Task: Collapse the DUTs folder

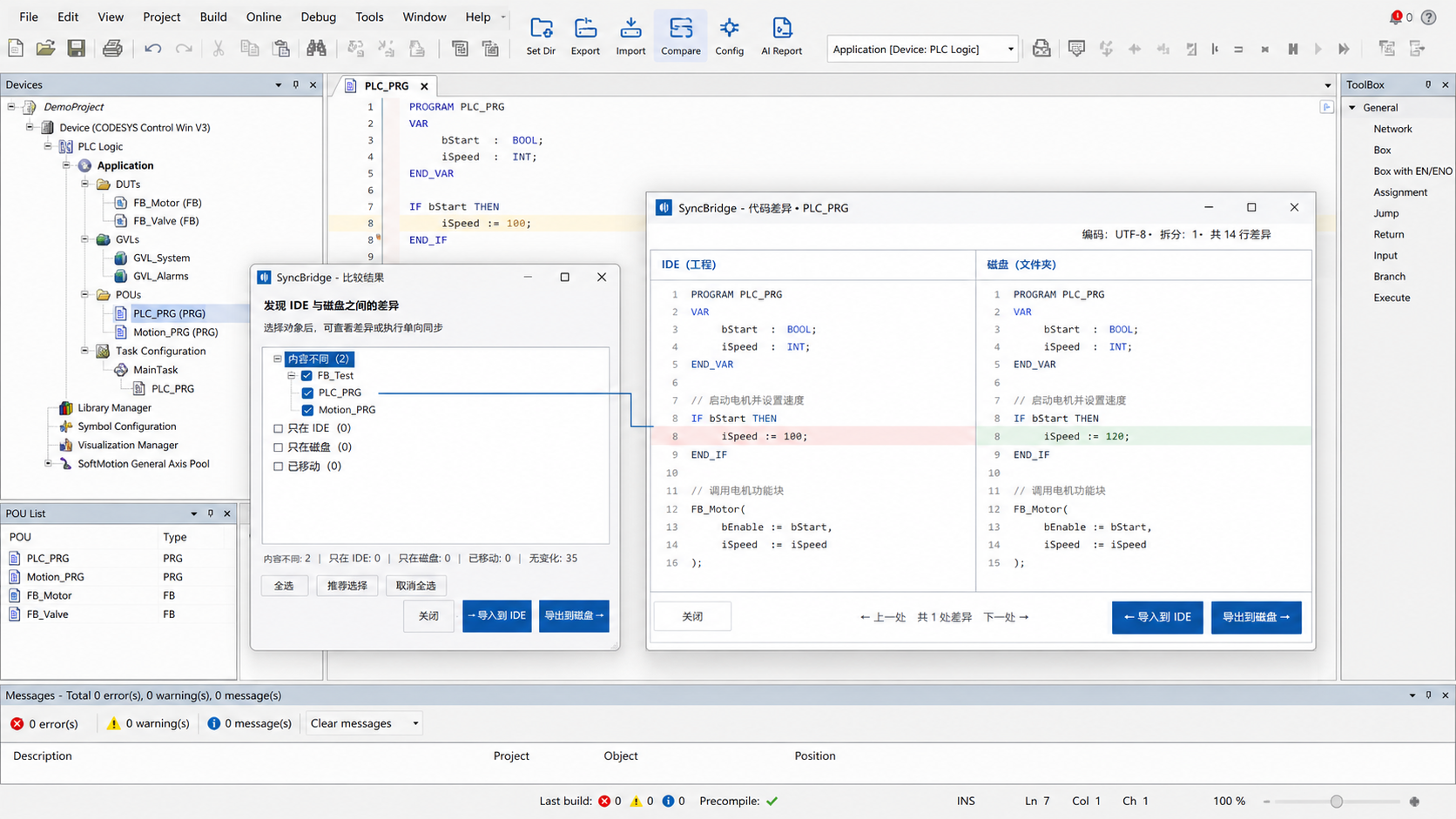Action: pos(85,185)
